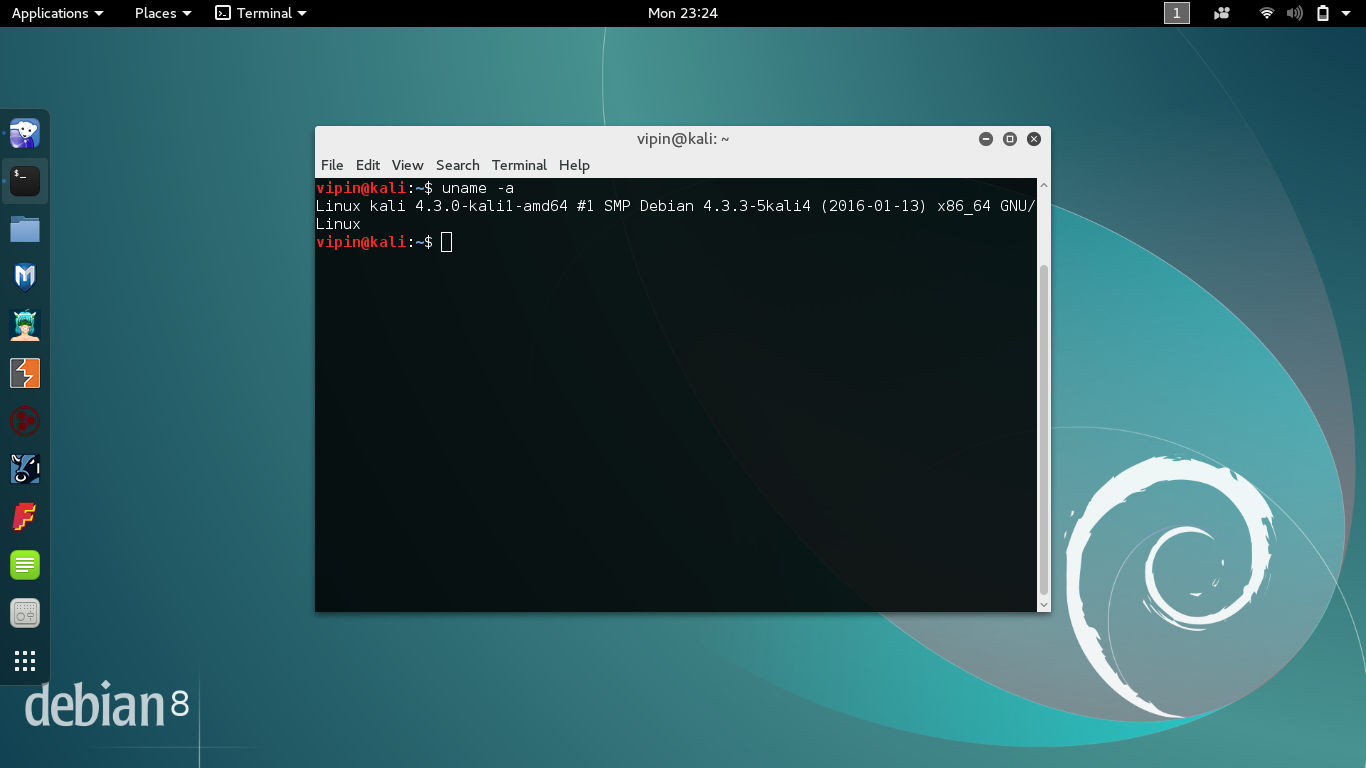Maximize the terminal window

(1010, 139)
